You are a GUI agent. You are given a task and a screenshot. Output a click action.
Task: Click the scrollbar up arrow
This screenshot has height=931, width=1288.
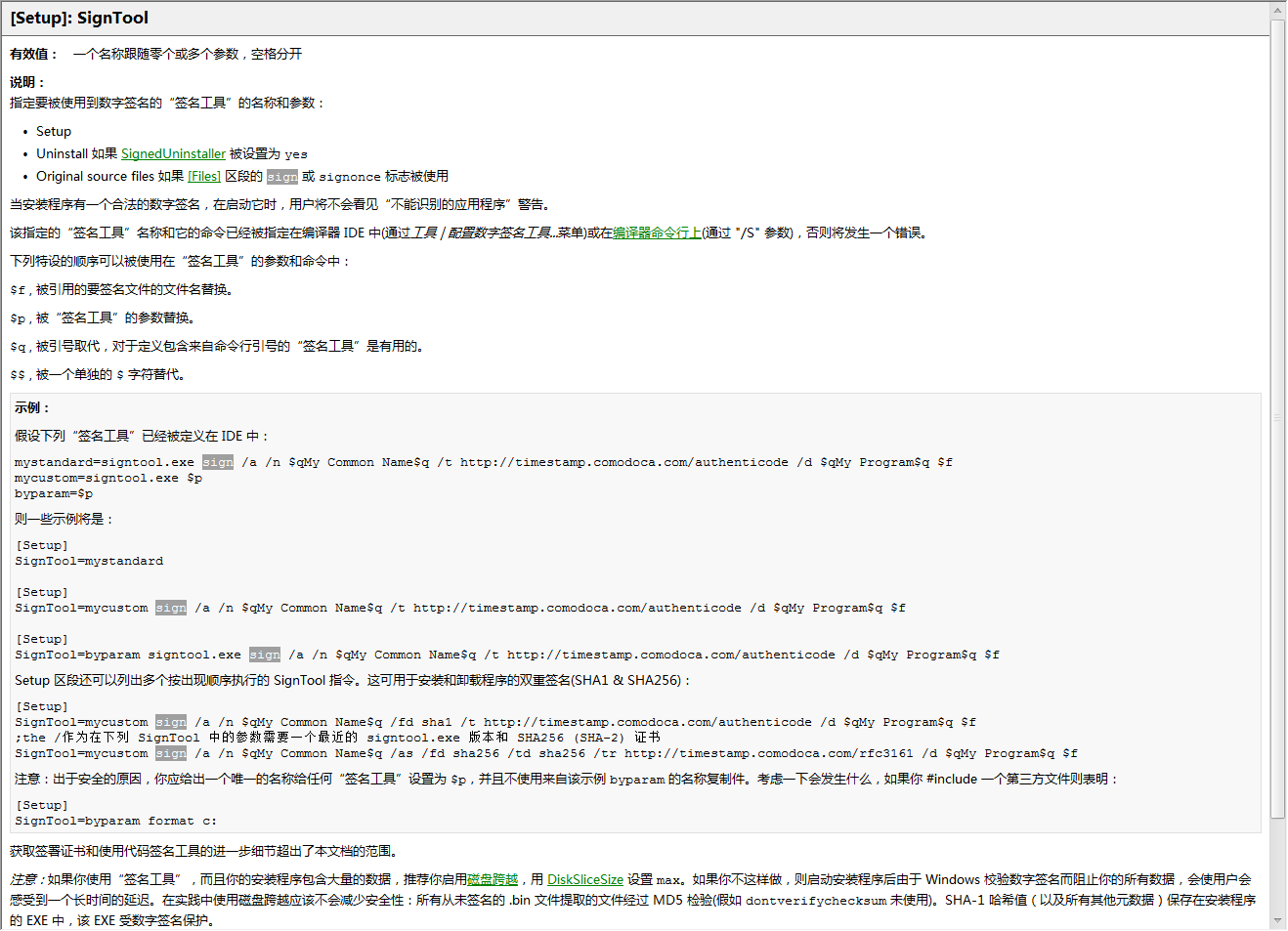tap(1277, 11)
